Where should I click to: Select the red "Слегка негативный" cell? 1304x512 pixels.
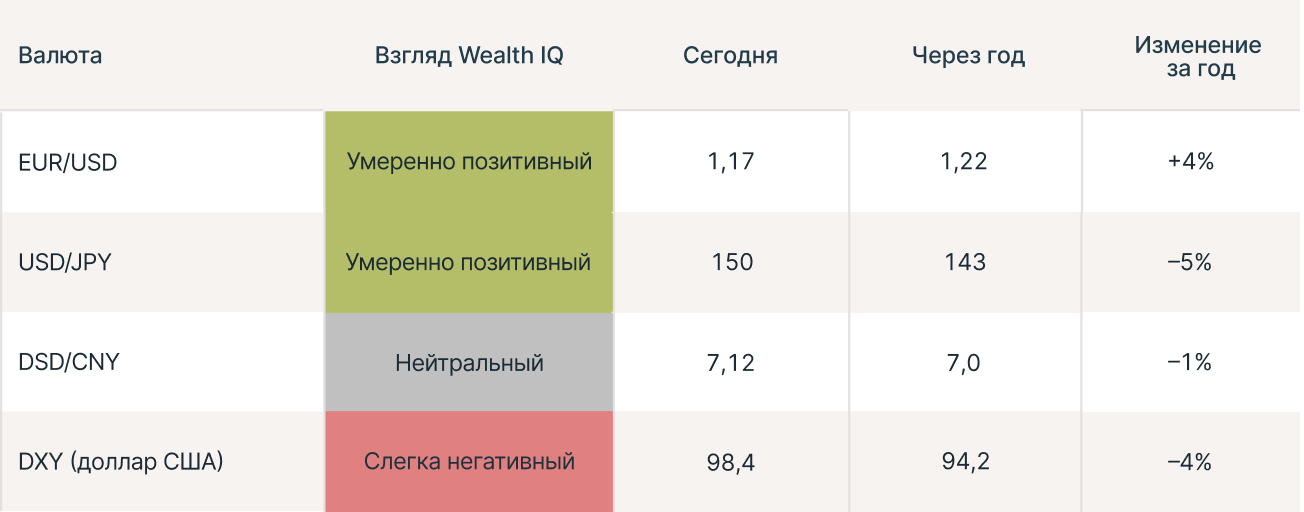coord(469,461)
